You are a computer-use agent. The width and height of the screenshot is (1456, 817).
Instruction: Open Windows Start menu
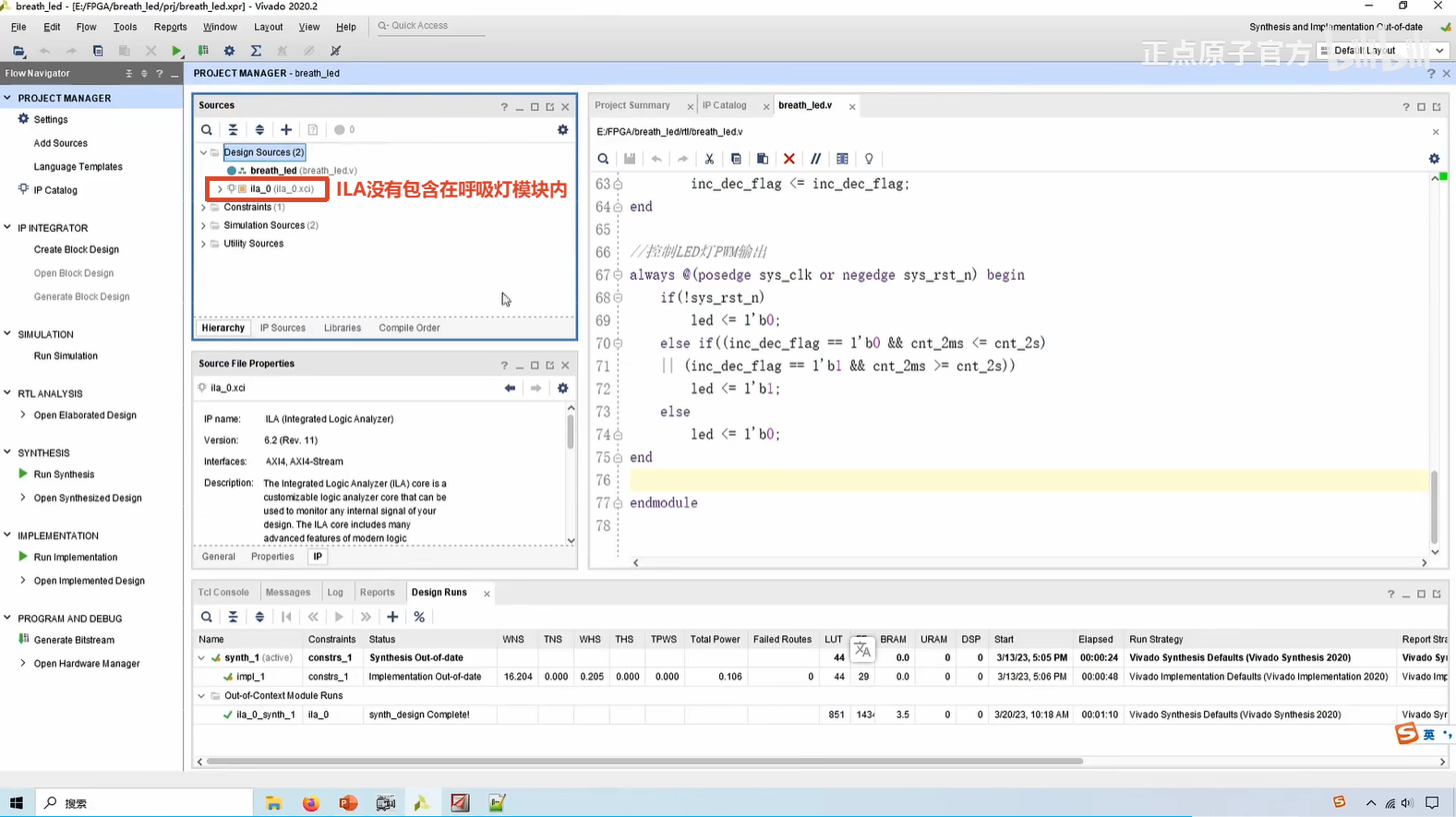click(16, 803)
